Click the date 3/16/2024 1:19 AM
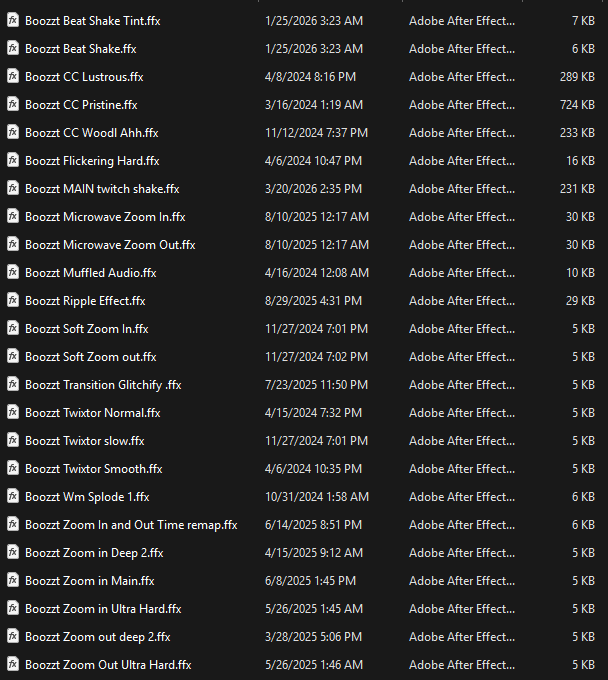This screenshot has height=680, width=608. (314, 105)
